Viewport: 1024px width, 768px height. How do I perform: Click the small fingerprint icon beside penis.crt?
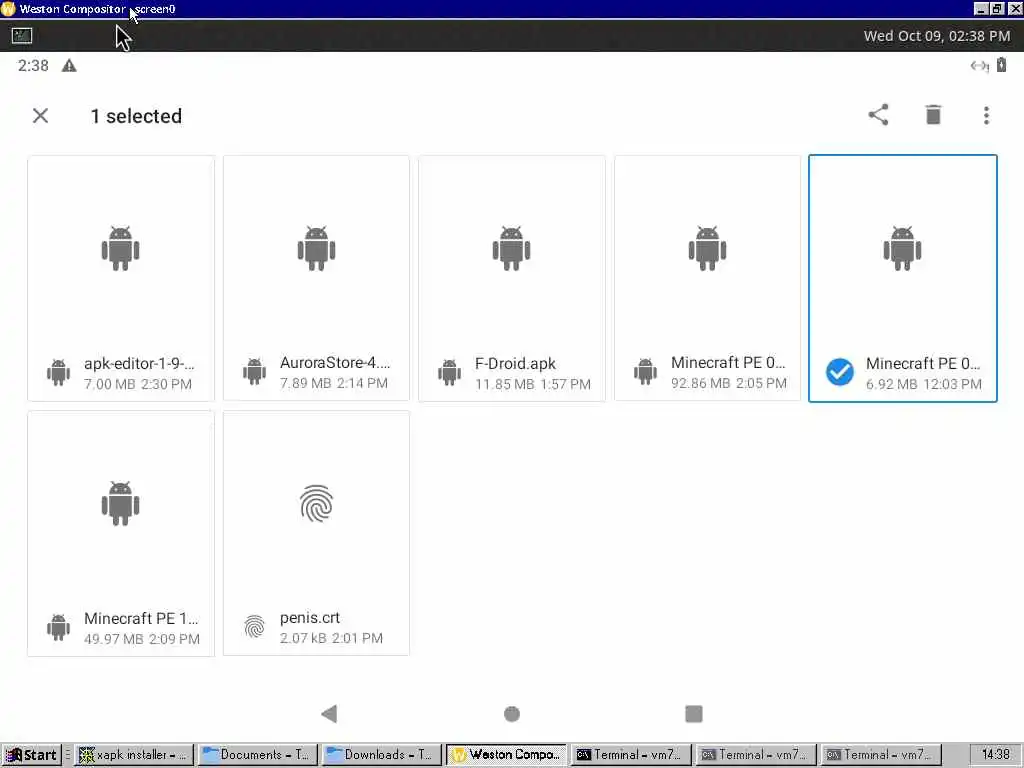[x=254, y=627]
